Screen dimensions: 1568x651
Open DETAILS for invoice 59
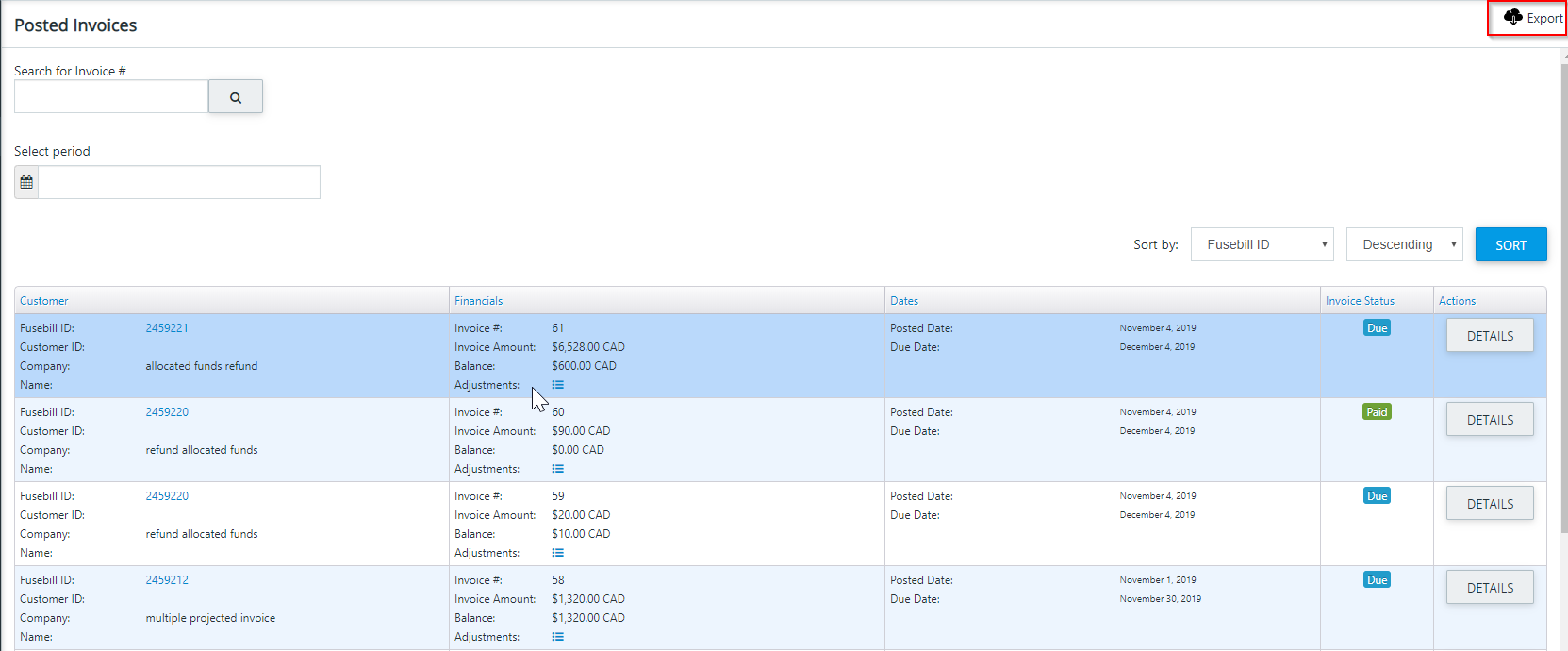1490,504
